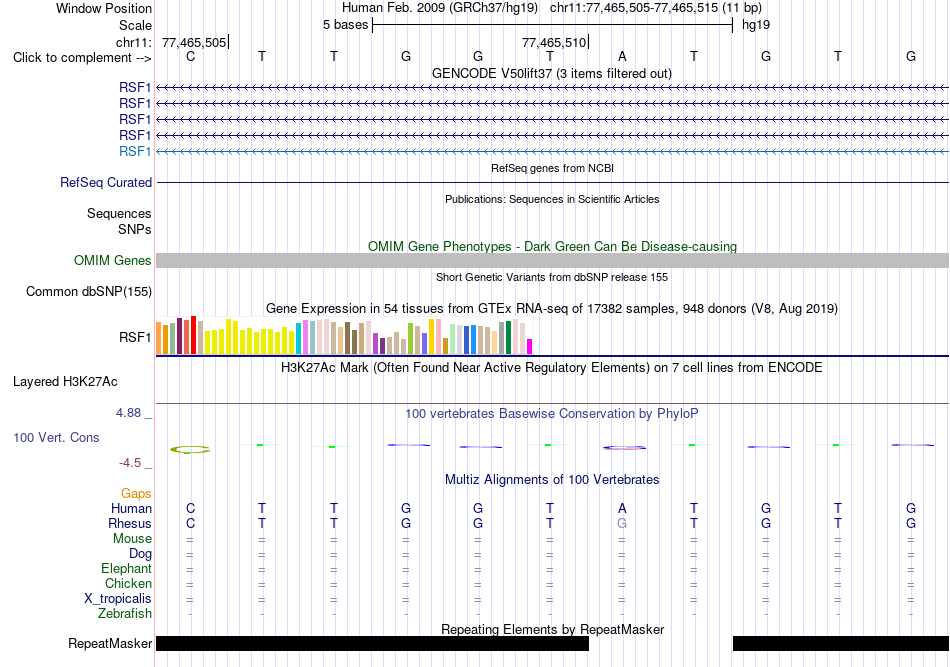950x667 pixels.
Task: Open 'Publications: Sequences in Scientific Articles' title
Action: pos(552,199)
